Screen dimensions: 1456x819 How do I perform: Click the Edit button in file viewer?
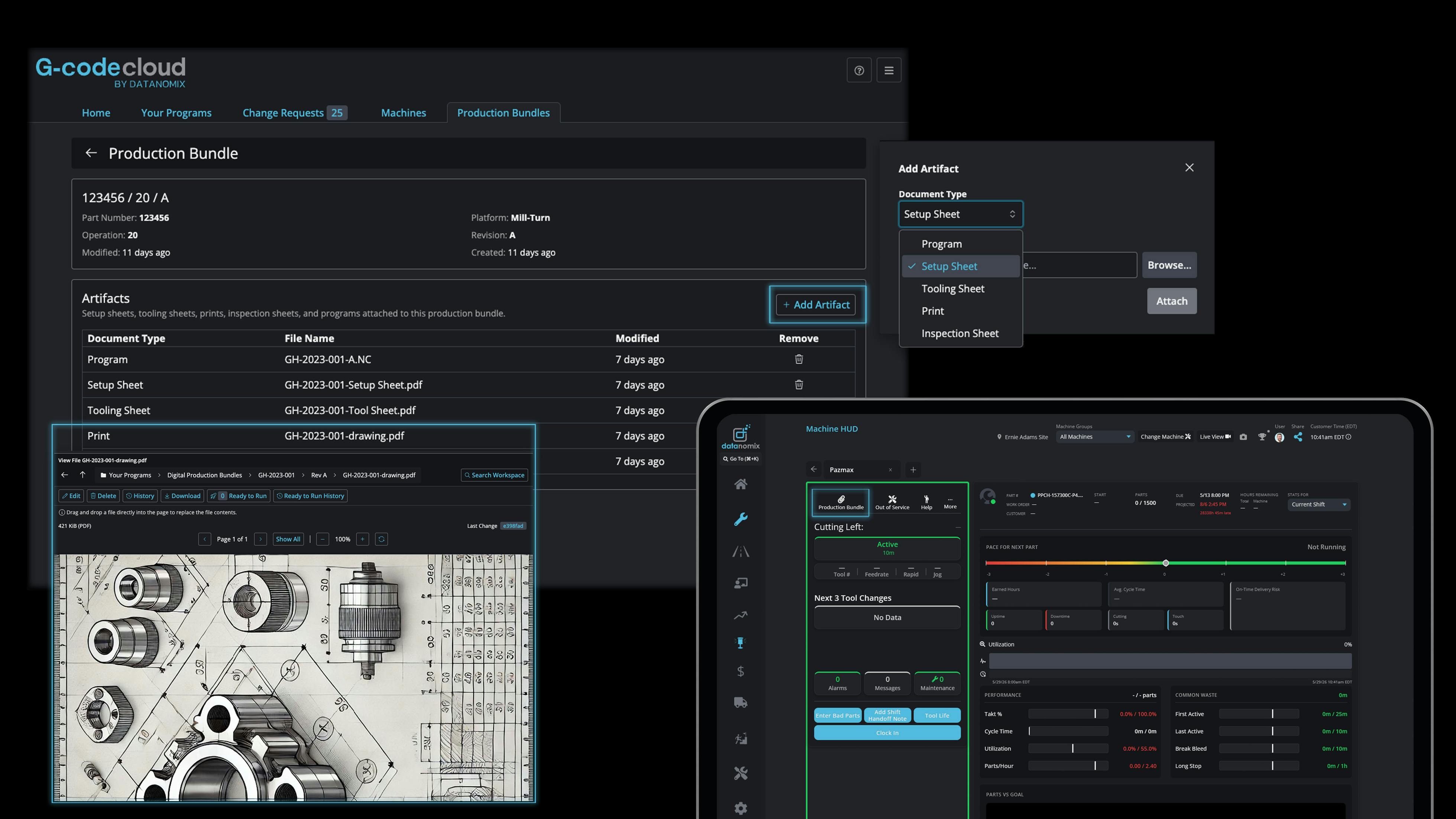pyautogui.click(x=71, y=496)
